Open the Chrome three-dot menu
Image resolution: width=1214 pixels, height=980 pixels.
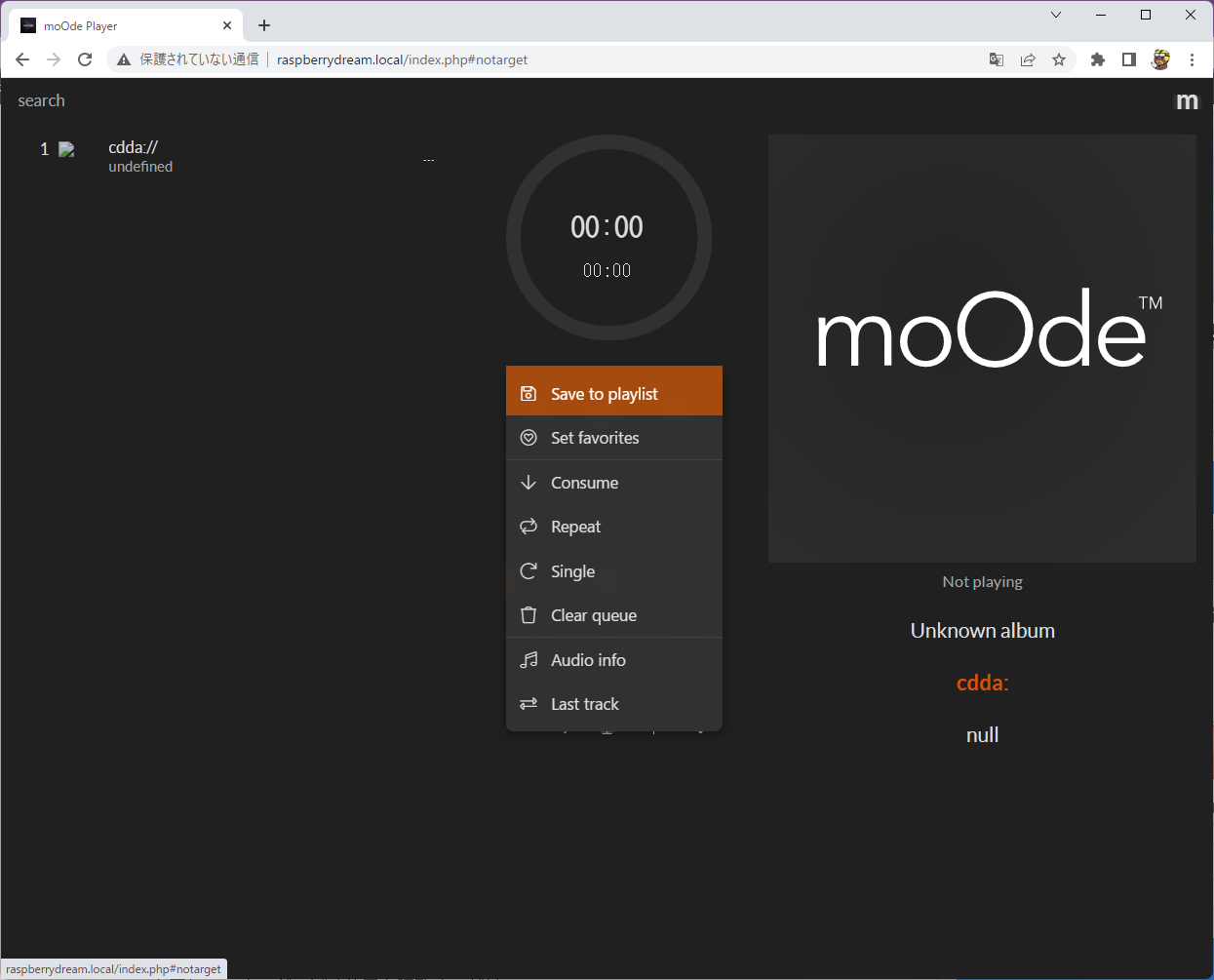(1192, 59)
